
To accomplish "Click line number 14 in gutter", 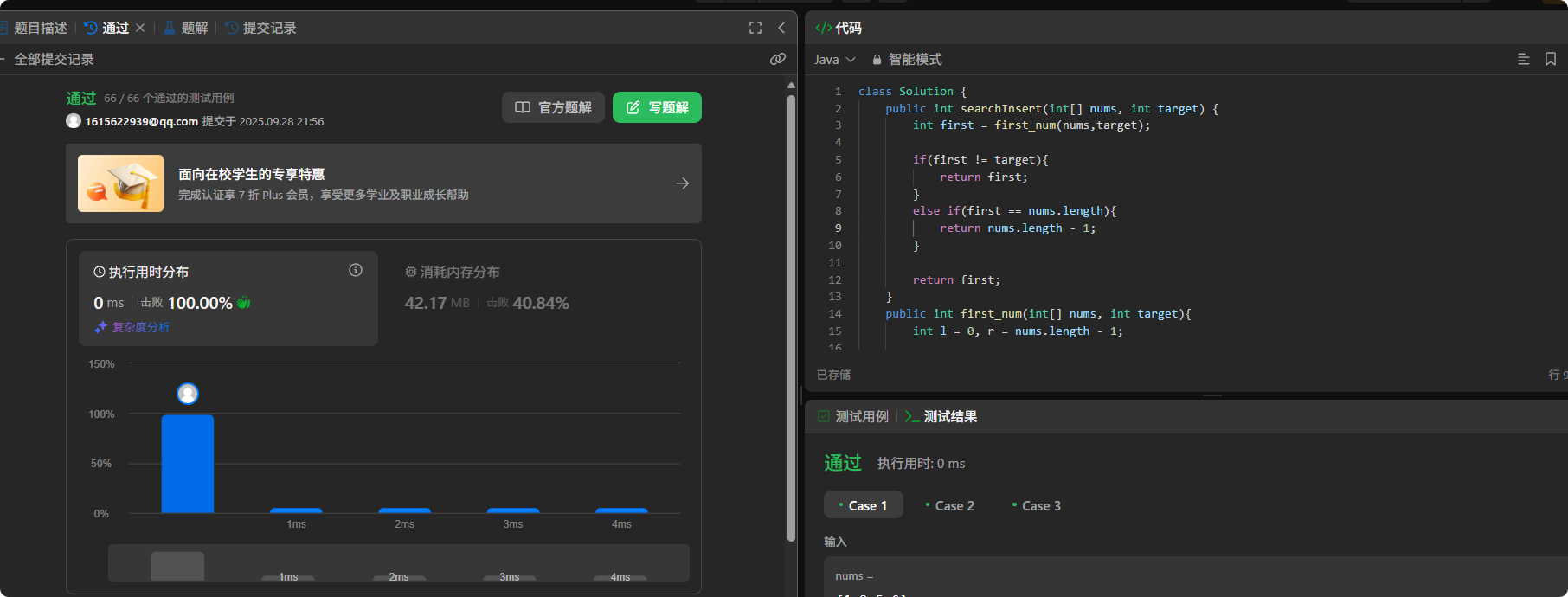I will coord(835,314).
